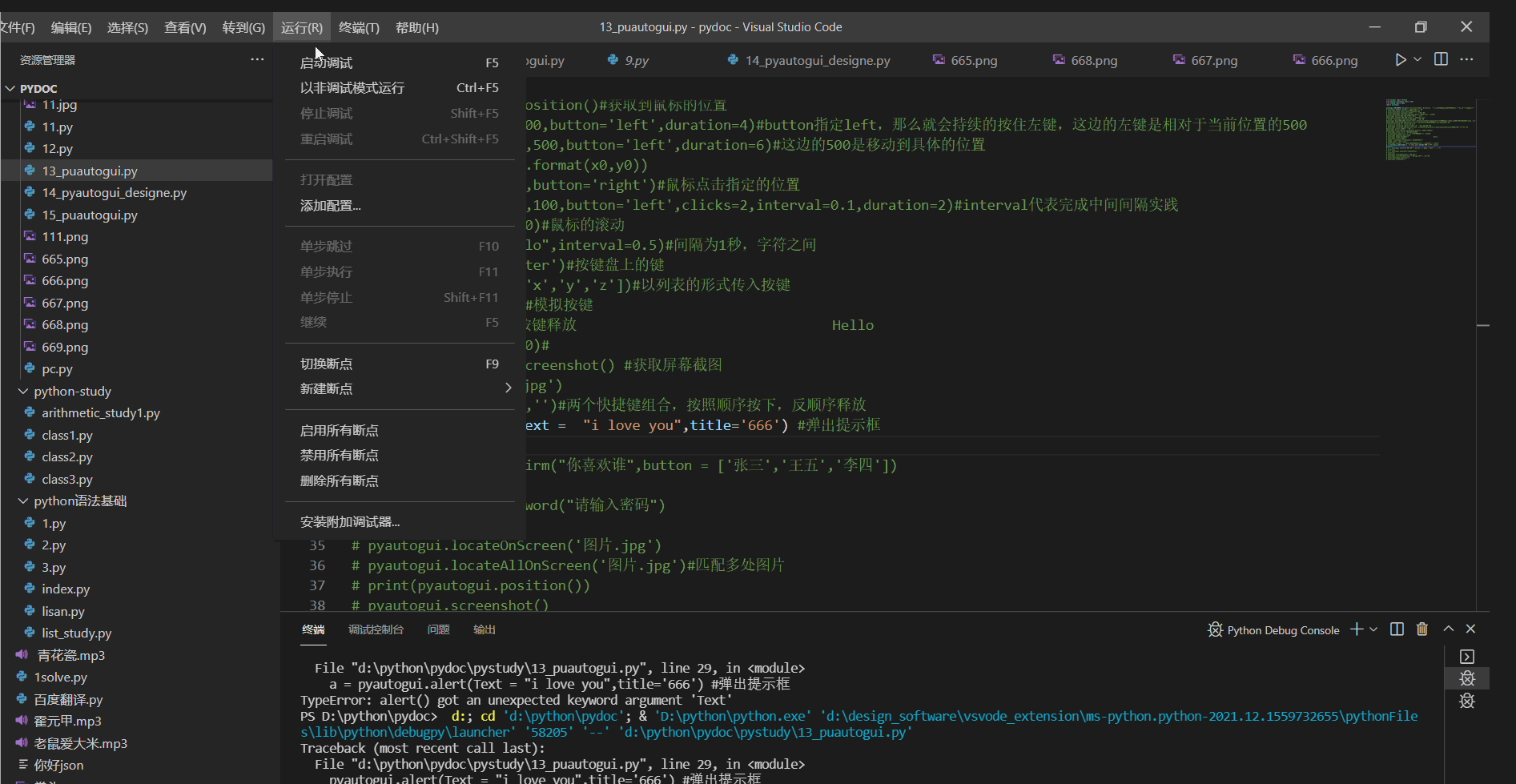The width and height of the screenshot is (1516, 784).
Task: Open the 终端(T) menu in the menu bar
Action: [359, 27]
